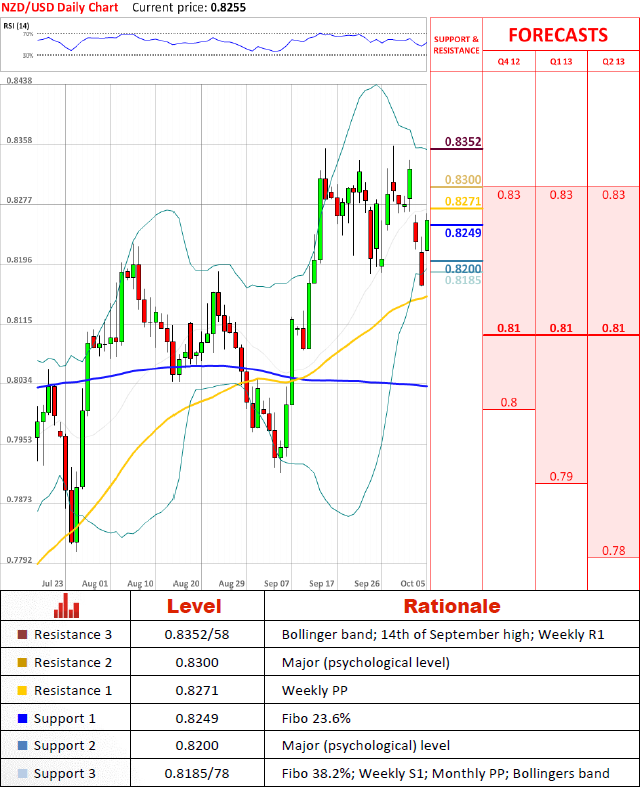Select the 0.8300 level marker on chart
This screenshot has height=787, width=640.
462,179
